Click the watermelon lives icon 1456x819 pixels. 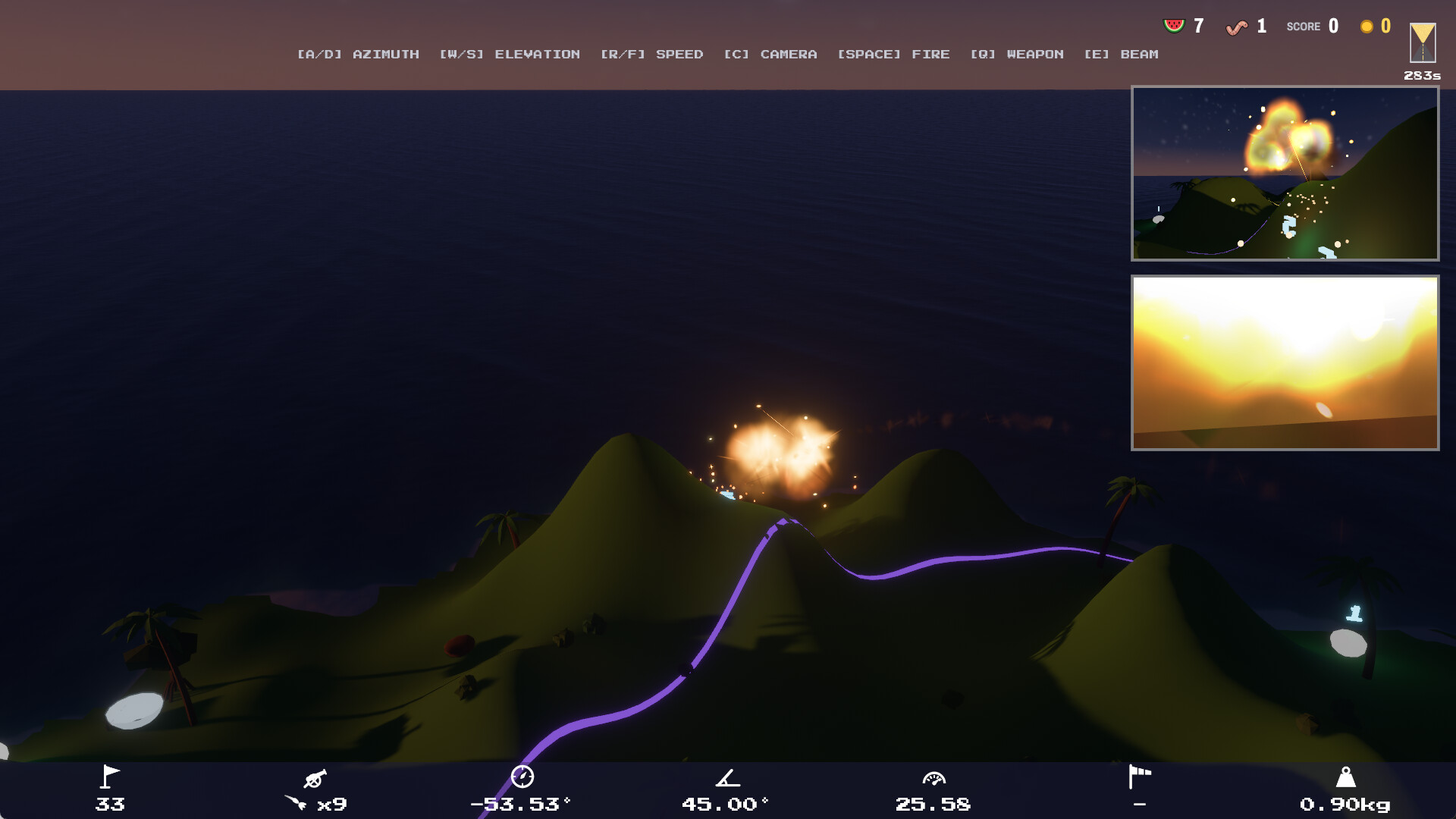(x=1174, y=26)
